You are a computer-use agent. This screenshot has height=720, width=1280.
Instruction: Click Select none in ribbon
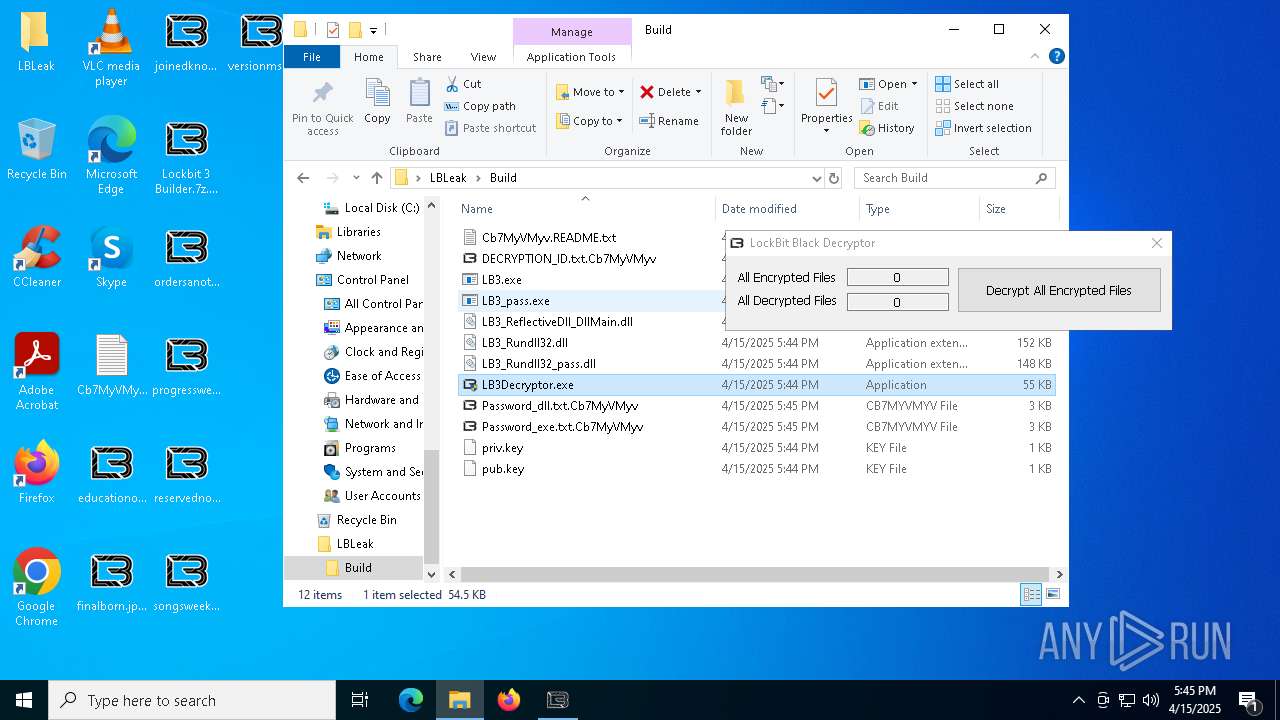pyautogui.click(x=975, y=106)
